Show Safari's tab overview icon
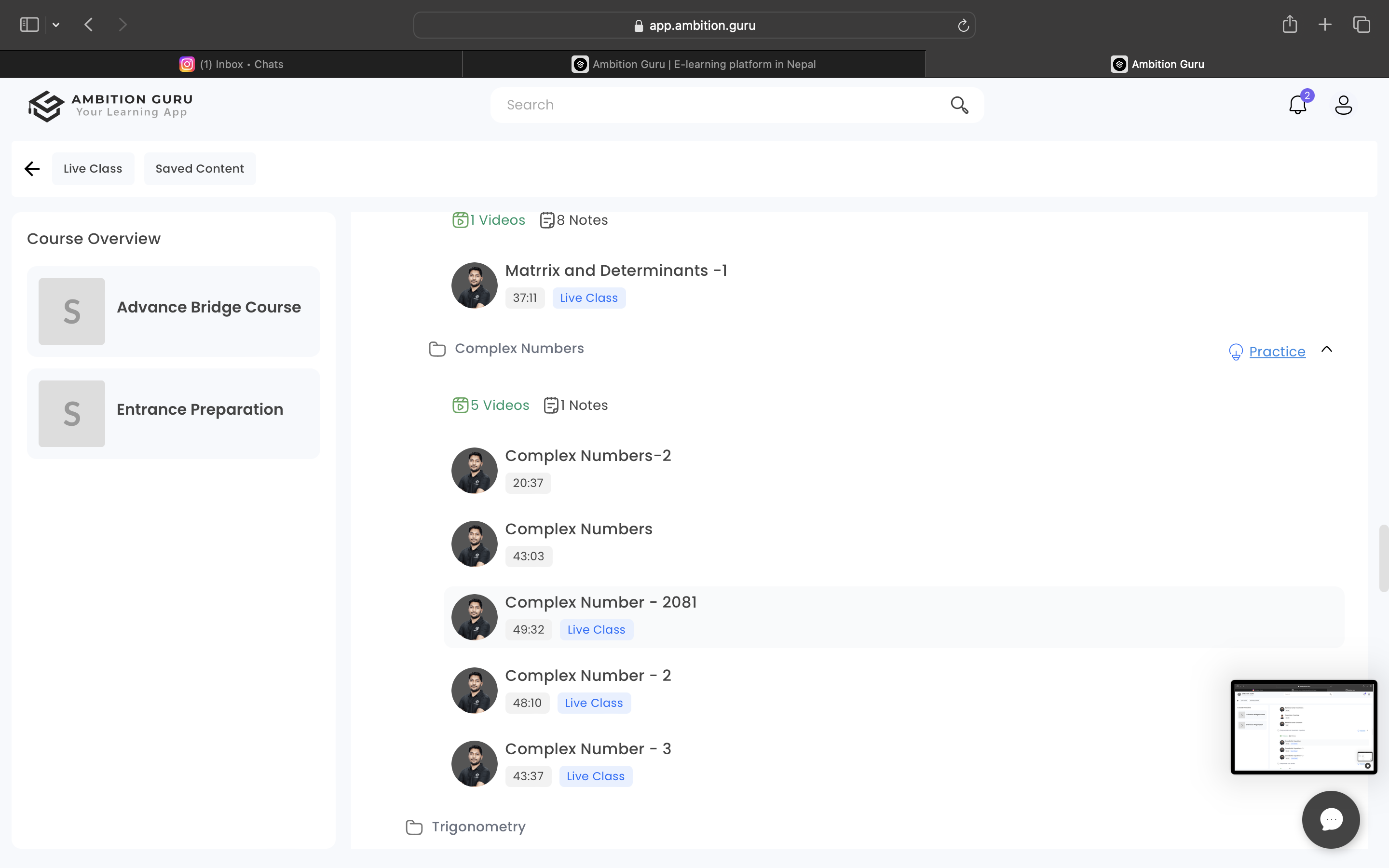This screenshot has height=868, width=1389. (x=1362, y=25)
